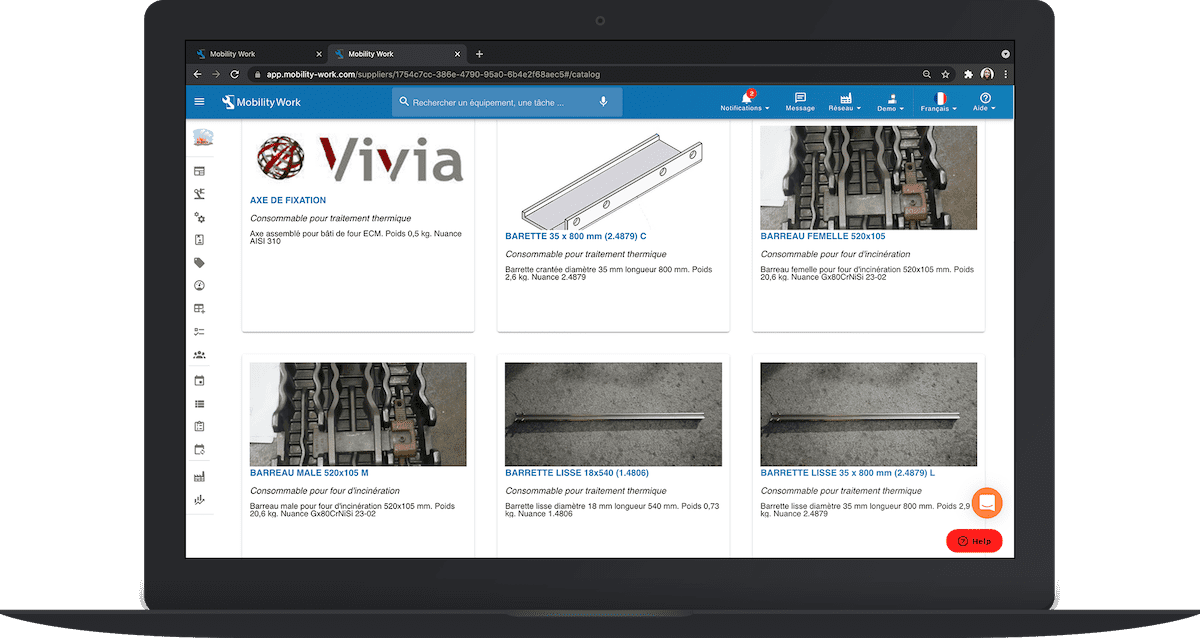This screenshot has width=1200, height=638.
Task: Click the calendar icon in sidebar
Action: point(199,380)
